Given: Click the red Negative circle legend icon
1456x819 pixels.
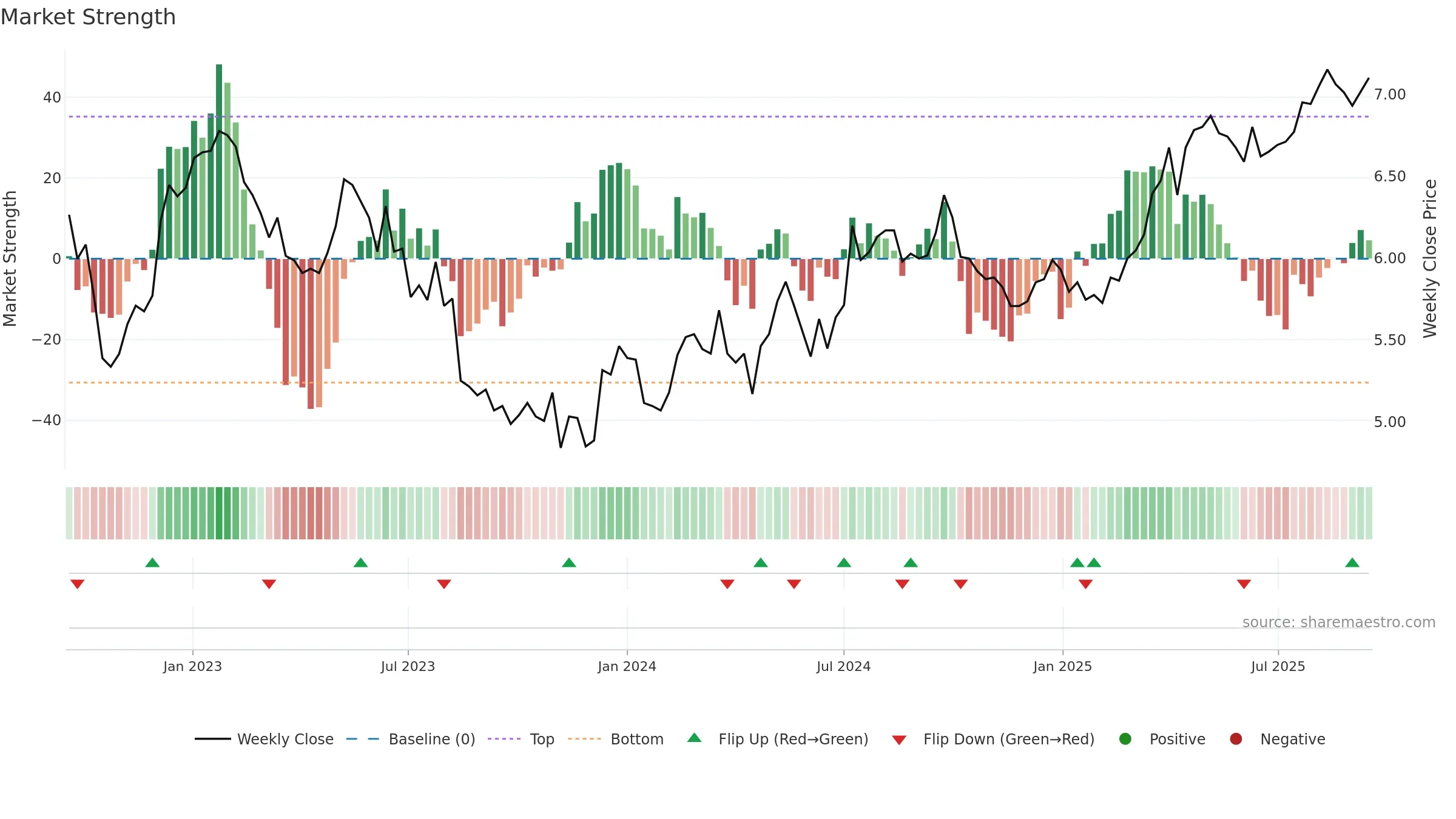Looking at the screenshot, I should pyautogui.click(x=1236, y=739).
